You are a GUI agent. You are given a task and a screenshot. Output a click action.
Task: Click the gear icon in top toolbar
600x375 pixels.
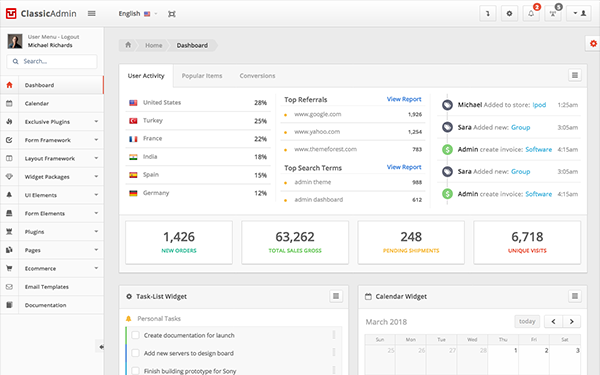click(x=509, y=13)
